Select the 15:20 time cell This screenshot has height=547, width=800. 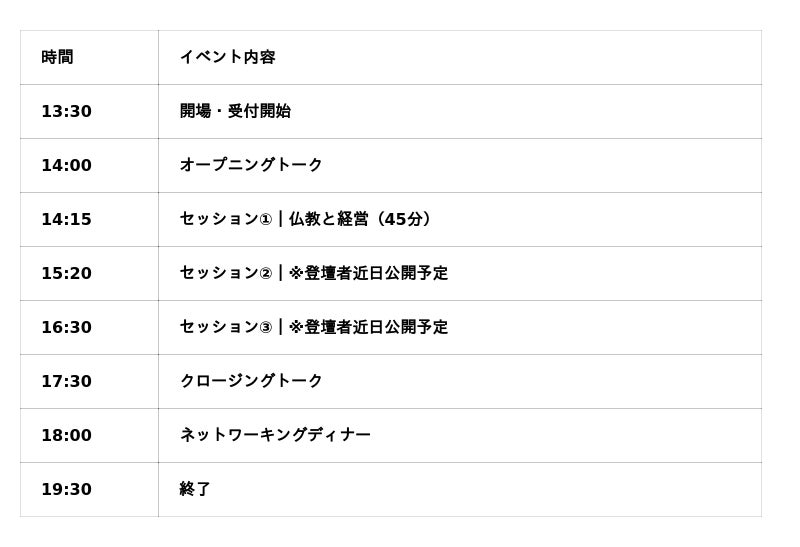[x=66, y=274]
